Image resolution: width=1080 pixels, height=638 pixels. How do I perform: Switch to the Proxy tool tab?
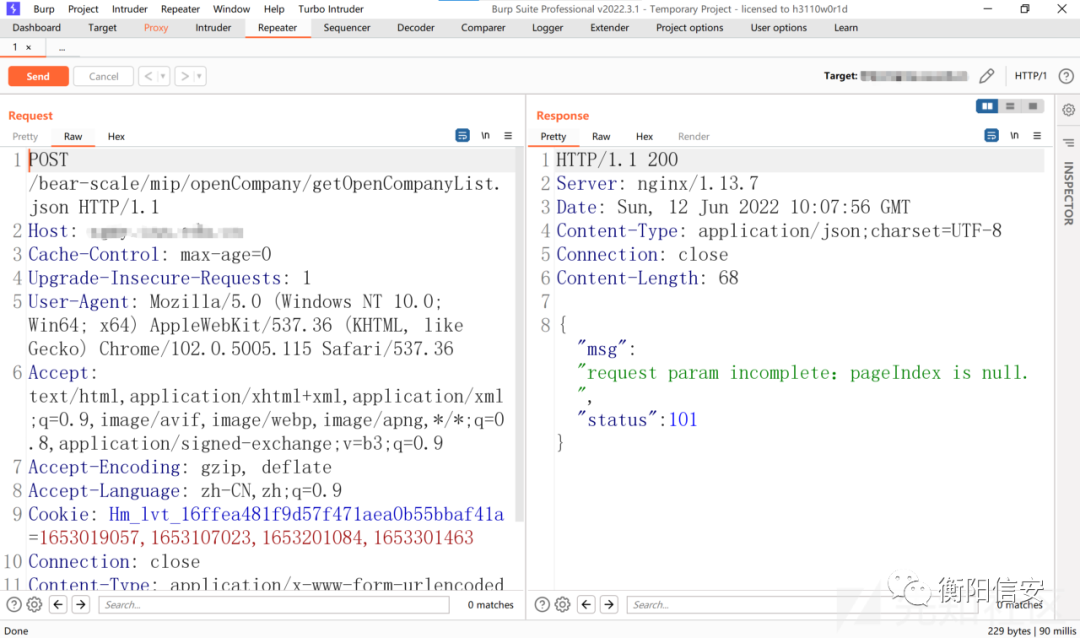pos(156,28)
